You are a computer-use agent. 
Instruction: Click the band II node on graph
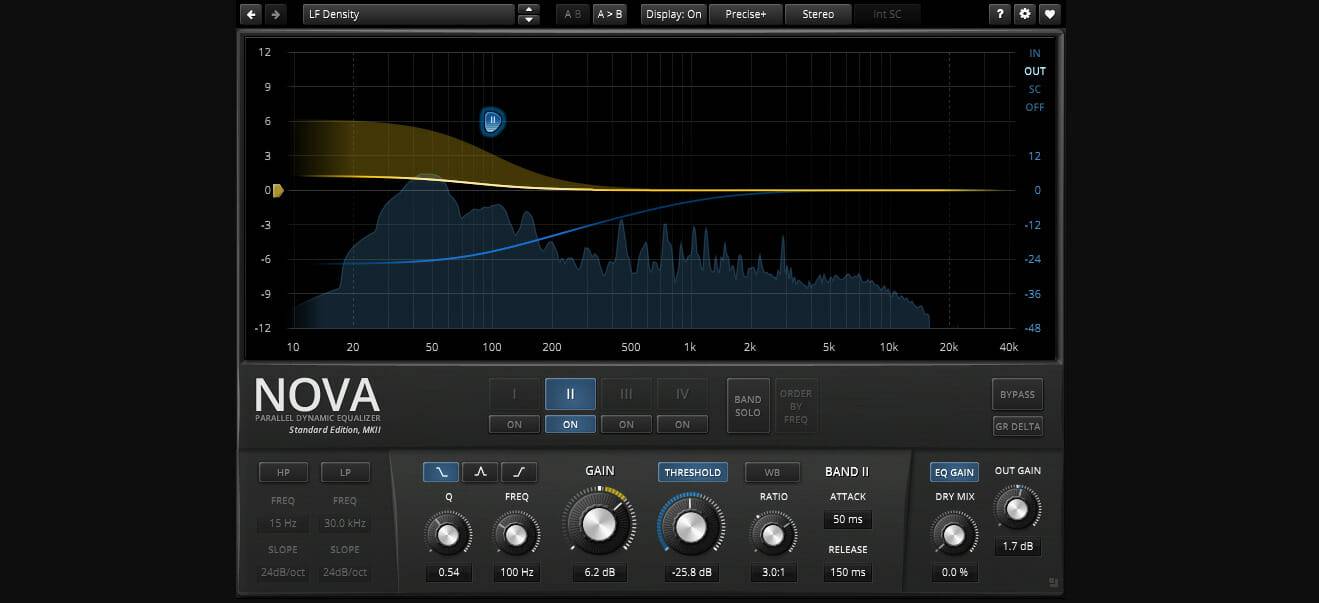(492, 121)
